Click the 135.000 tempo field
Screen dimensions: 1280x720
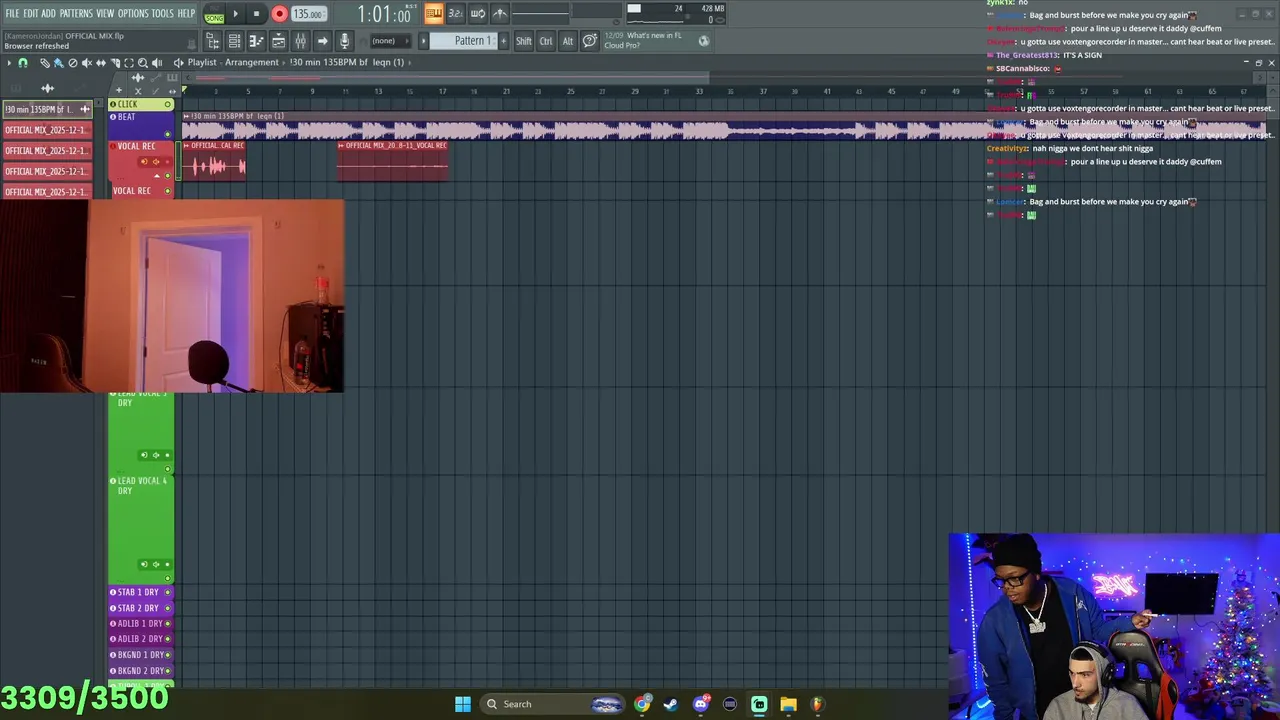point(308,14)
